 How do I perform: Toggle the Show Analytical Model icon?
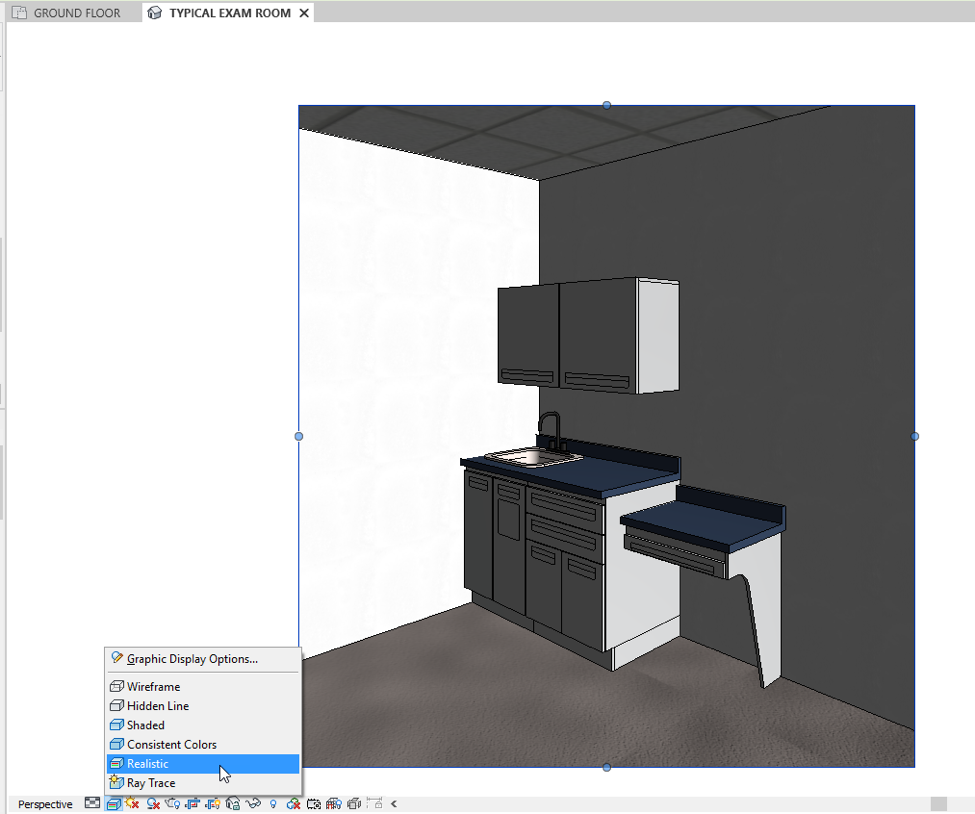[333, 803]
